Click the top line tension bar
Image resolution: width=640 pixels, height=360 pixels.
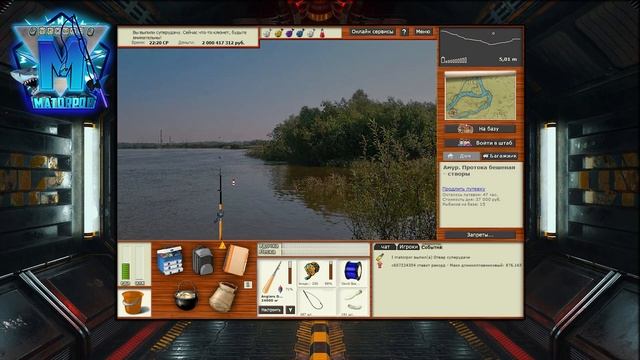[x=325, y=246]
